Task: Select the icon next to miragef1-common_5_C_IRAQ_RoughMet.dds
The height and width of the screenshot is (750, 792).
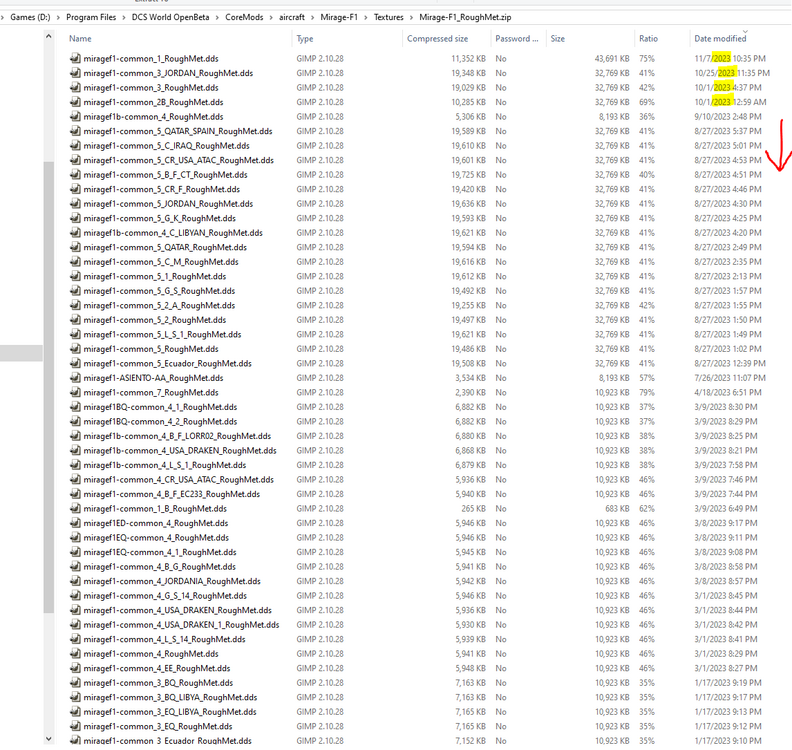Action: tap(75, 145)
